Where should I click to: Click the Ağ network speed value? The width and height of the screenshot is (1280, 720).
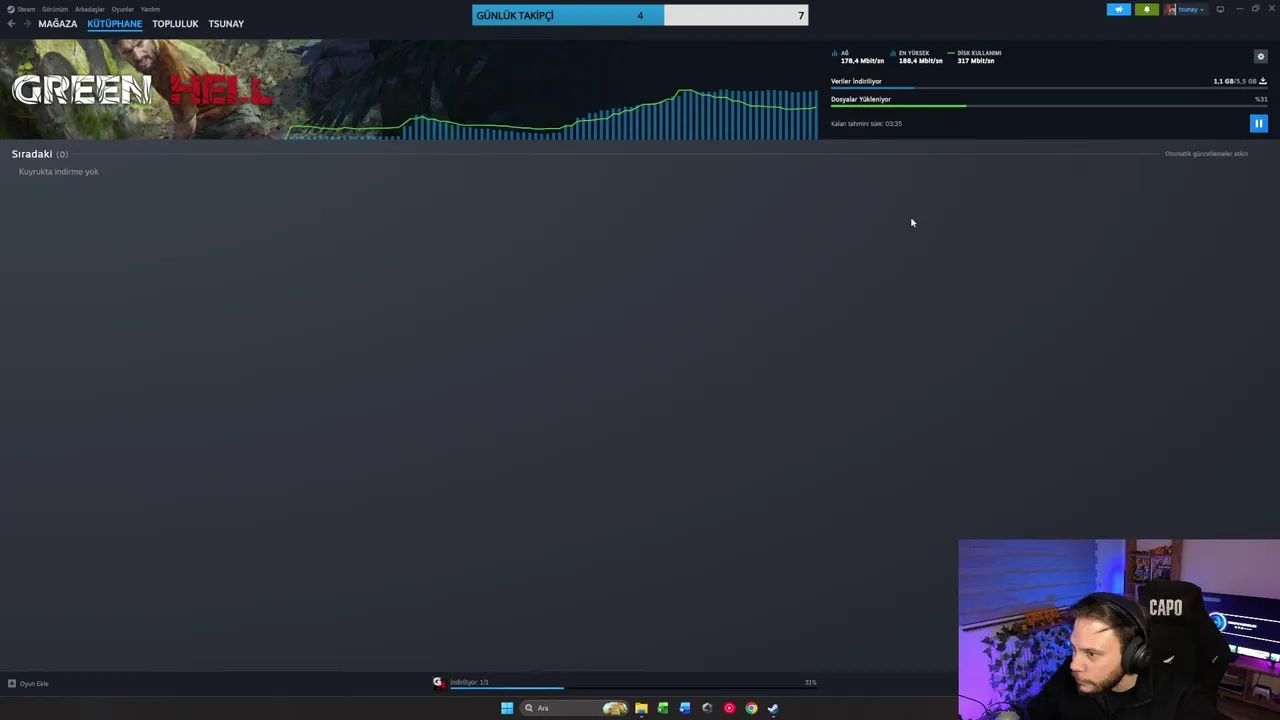click(x=862, y=61)
